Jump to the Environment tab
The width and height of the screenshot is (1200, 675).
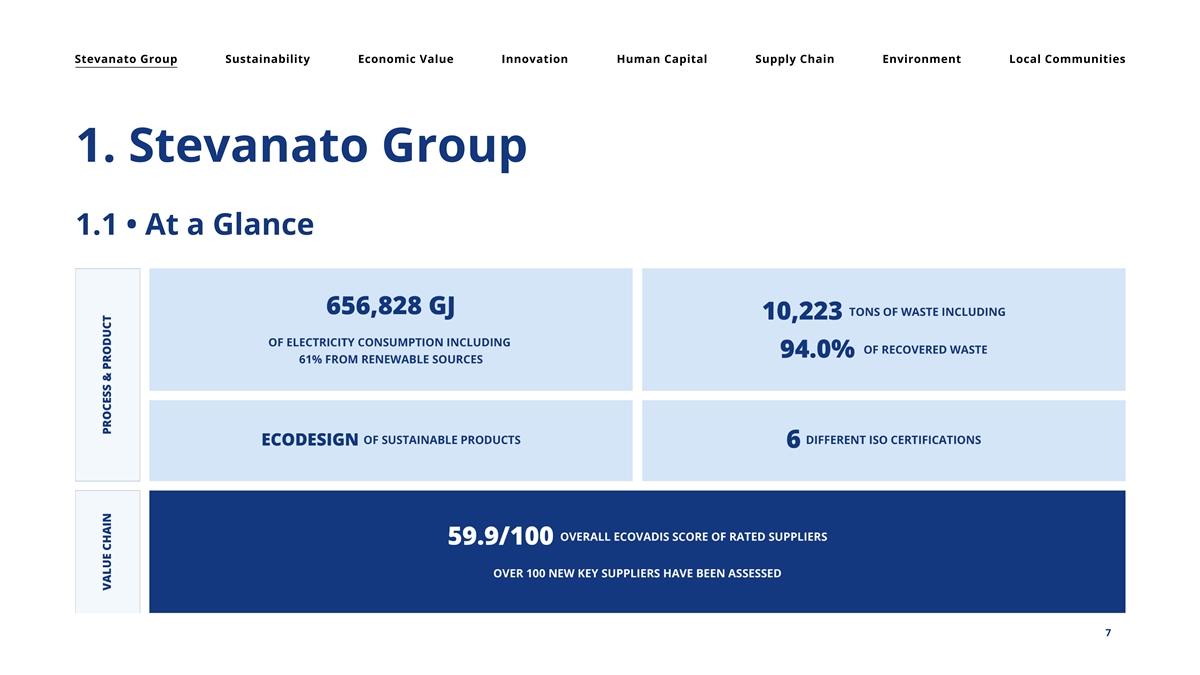(921, 59)
